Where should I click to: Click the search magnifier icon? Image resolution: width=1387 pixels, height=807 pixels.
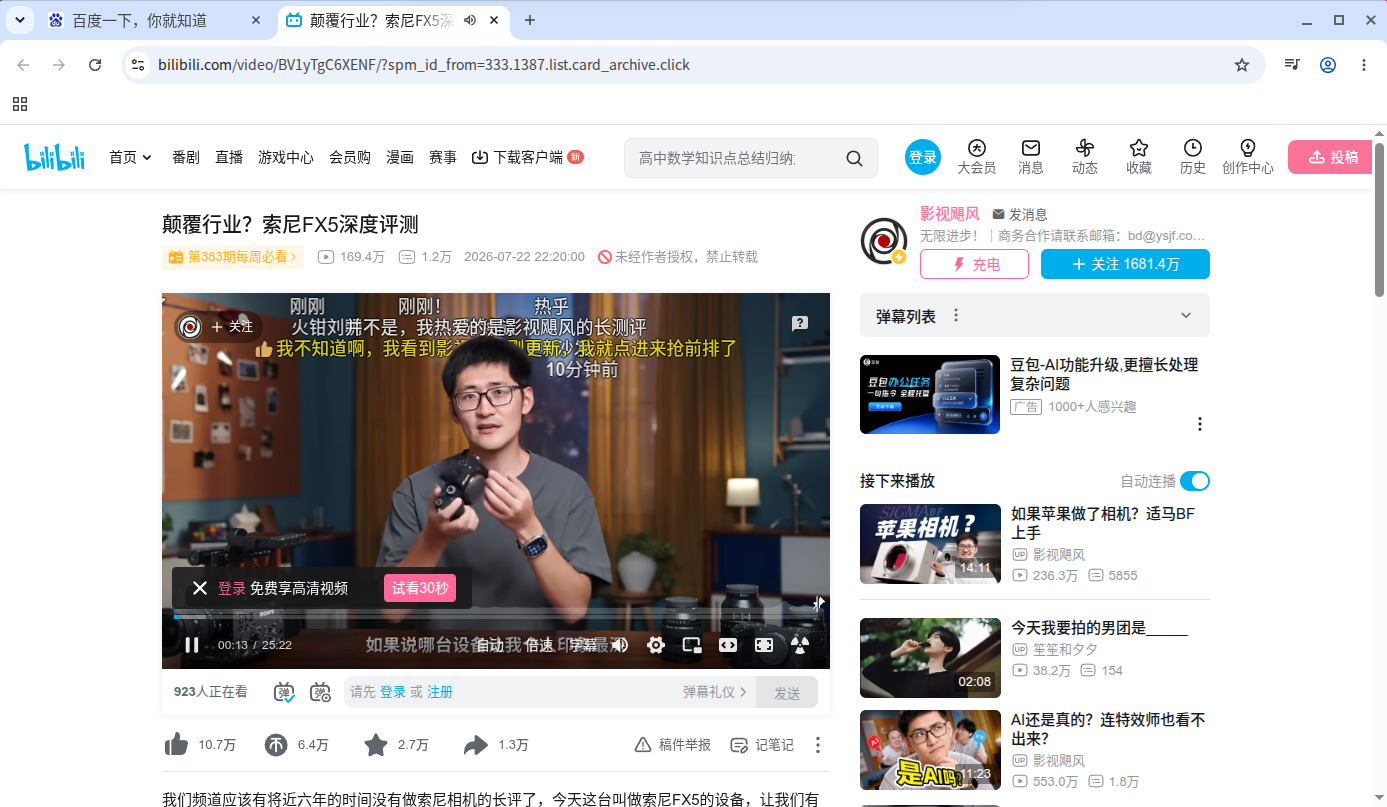tap(854, 158)
